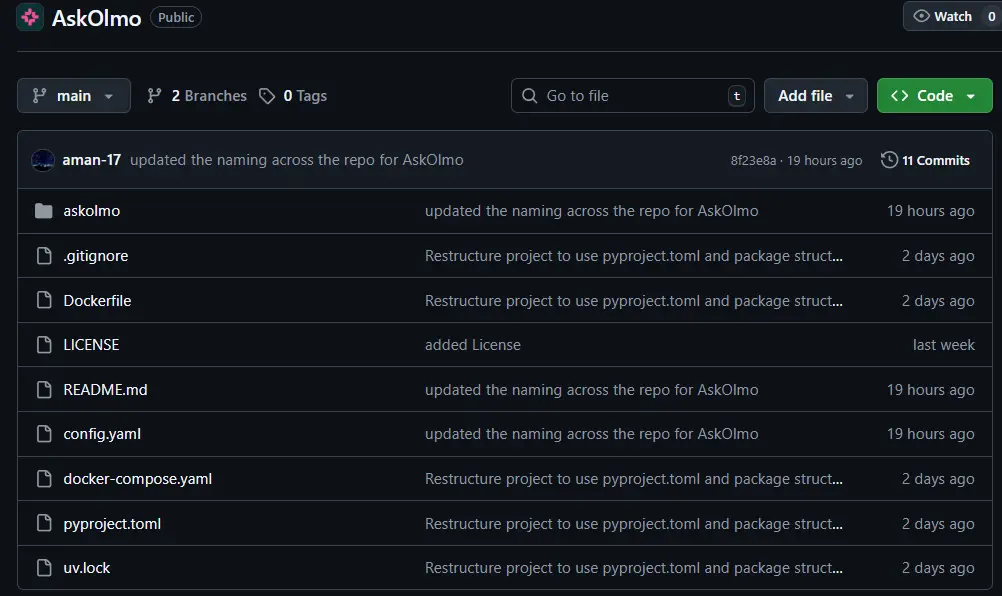
Task: Click the branch icon beside Branches
Action: pyautogui.click(x=154, y=96)
